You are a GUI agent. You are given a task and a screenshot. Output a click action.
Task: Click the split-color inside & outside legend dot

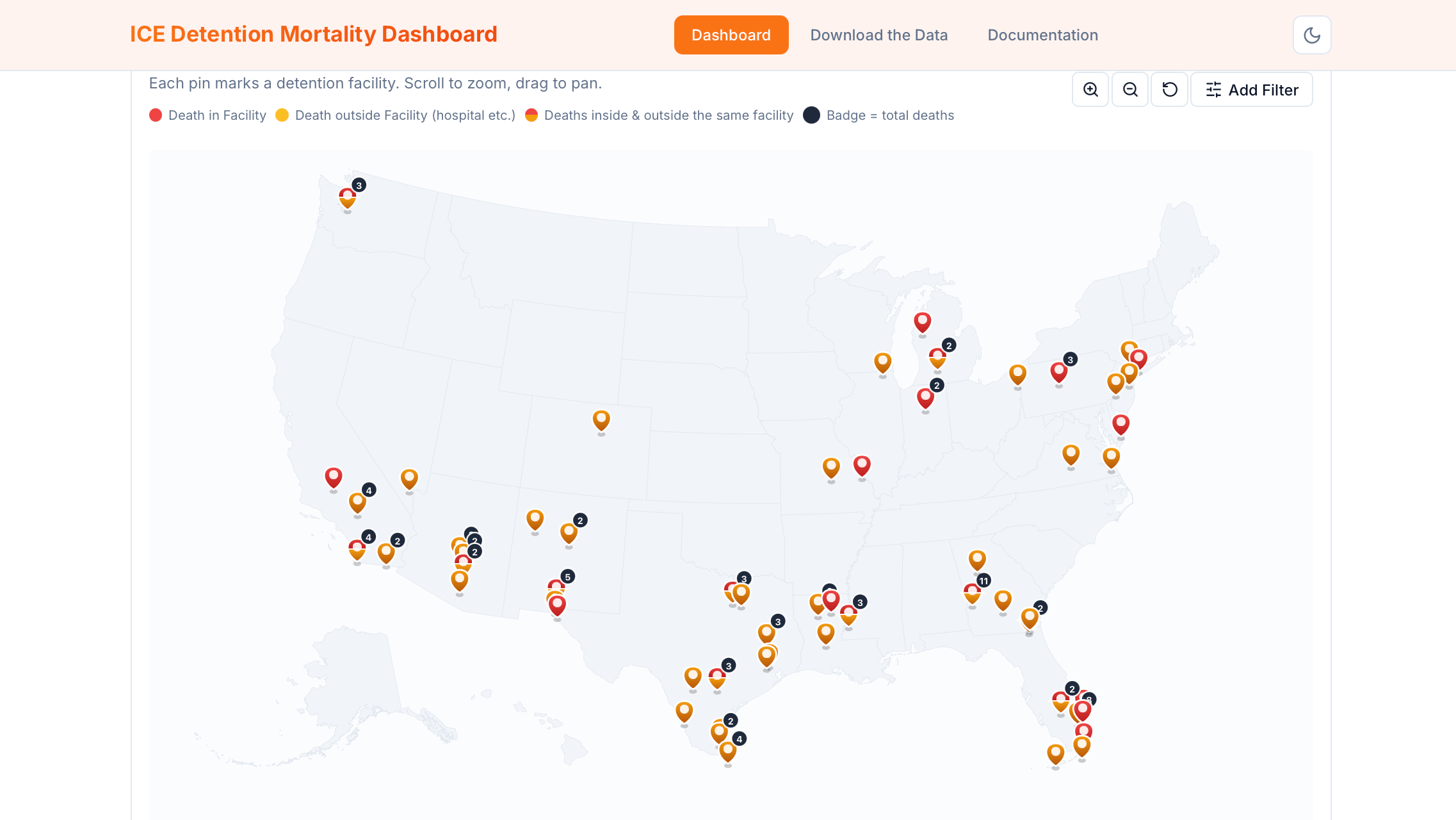point(531,115)
